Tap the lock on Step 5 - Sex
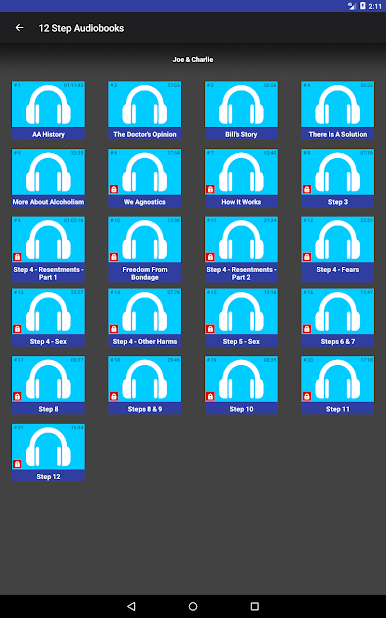This screenshot has height=618, width=386. [210, 329]
